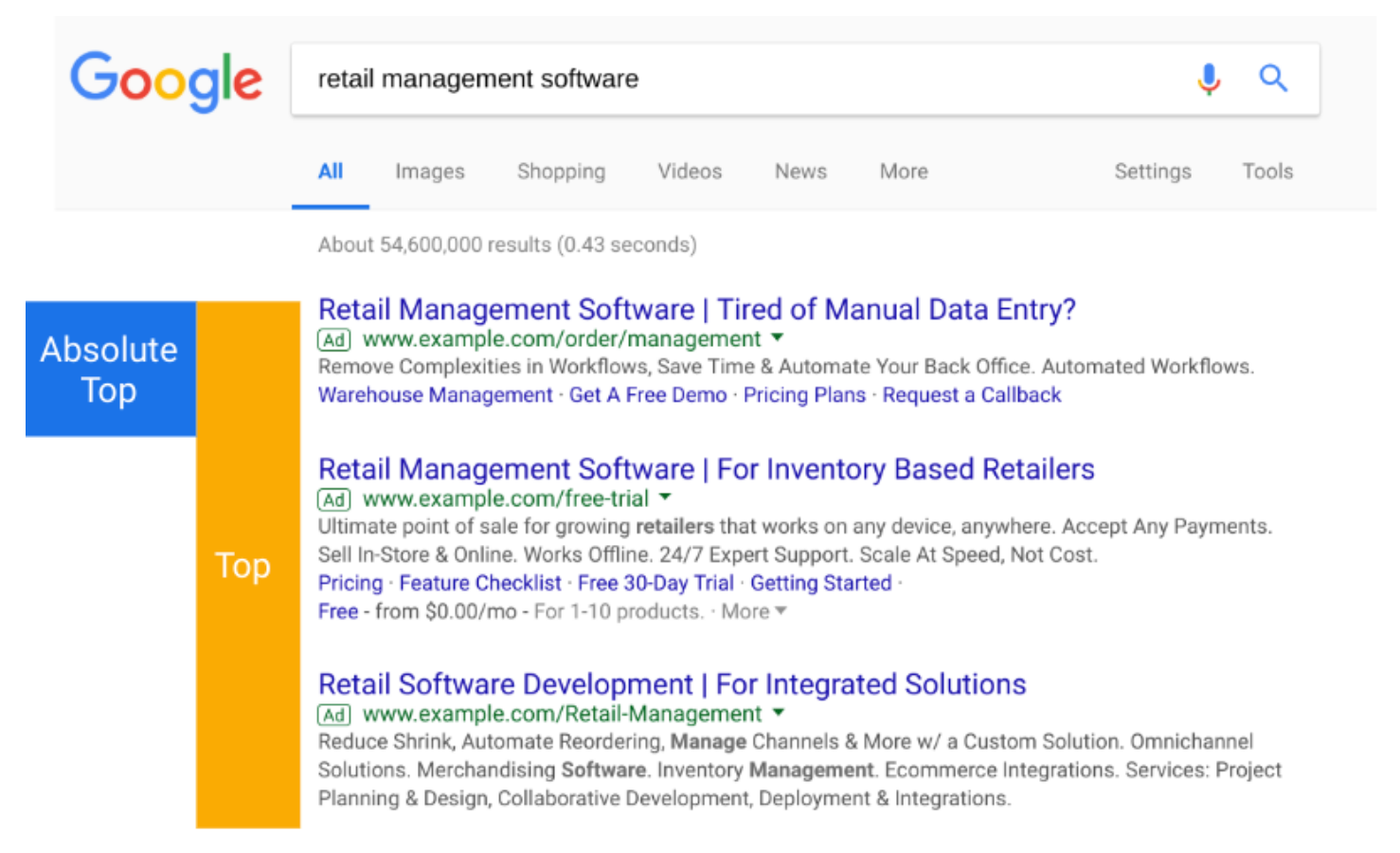Viewport: 1400px width, 853px height.
Task: Click the www.example.com/order/management URL
Action: pyautogui.click(x=562, y=339)
